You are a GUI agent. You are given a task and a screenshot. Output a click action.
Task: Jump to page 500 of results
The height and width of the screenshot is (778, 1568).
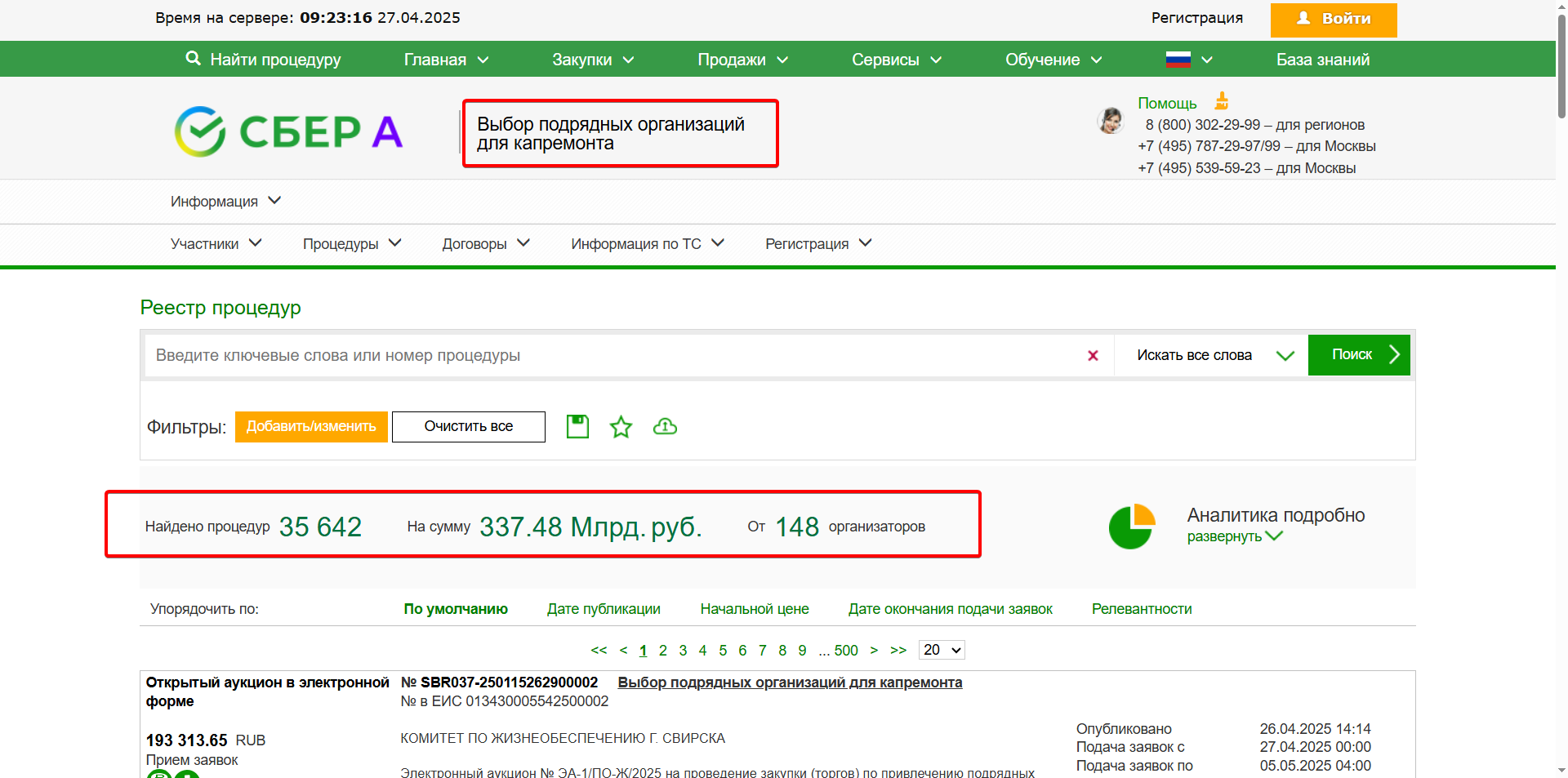846,651
